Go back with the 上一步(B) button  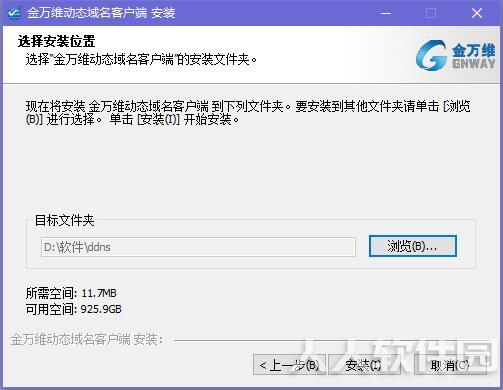coord(289,365)
